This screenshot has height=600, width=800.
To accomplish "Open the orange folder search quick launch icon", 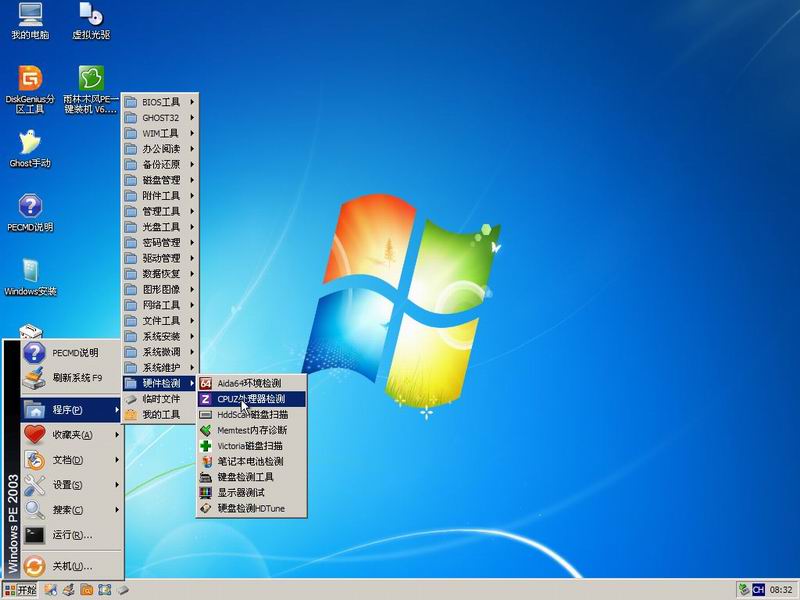I will coord(87,590).
